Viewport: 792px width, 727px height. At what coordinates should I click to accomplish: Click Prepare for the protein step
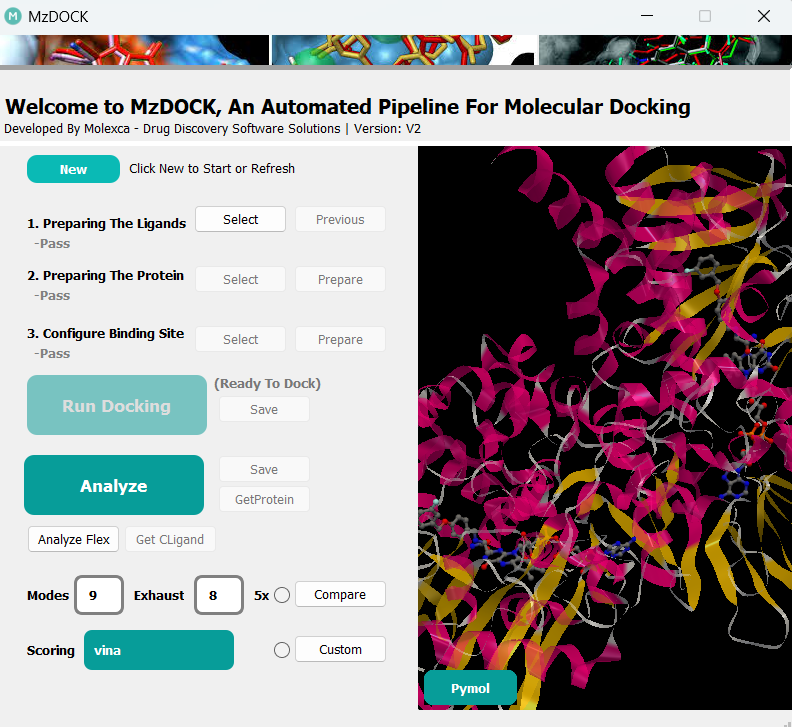coord(340,279)
